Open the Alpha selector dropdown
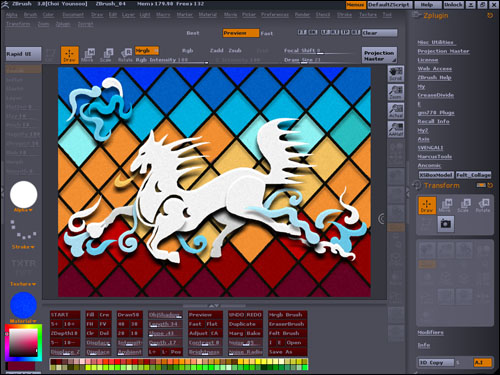Screen dimensions: 500x375 (23, 210)
